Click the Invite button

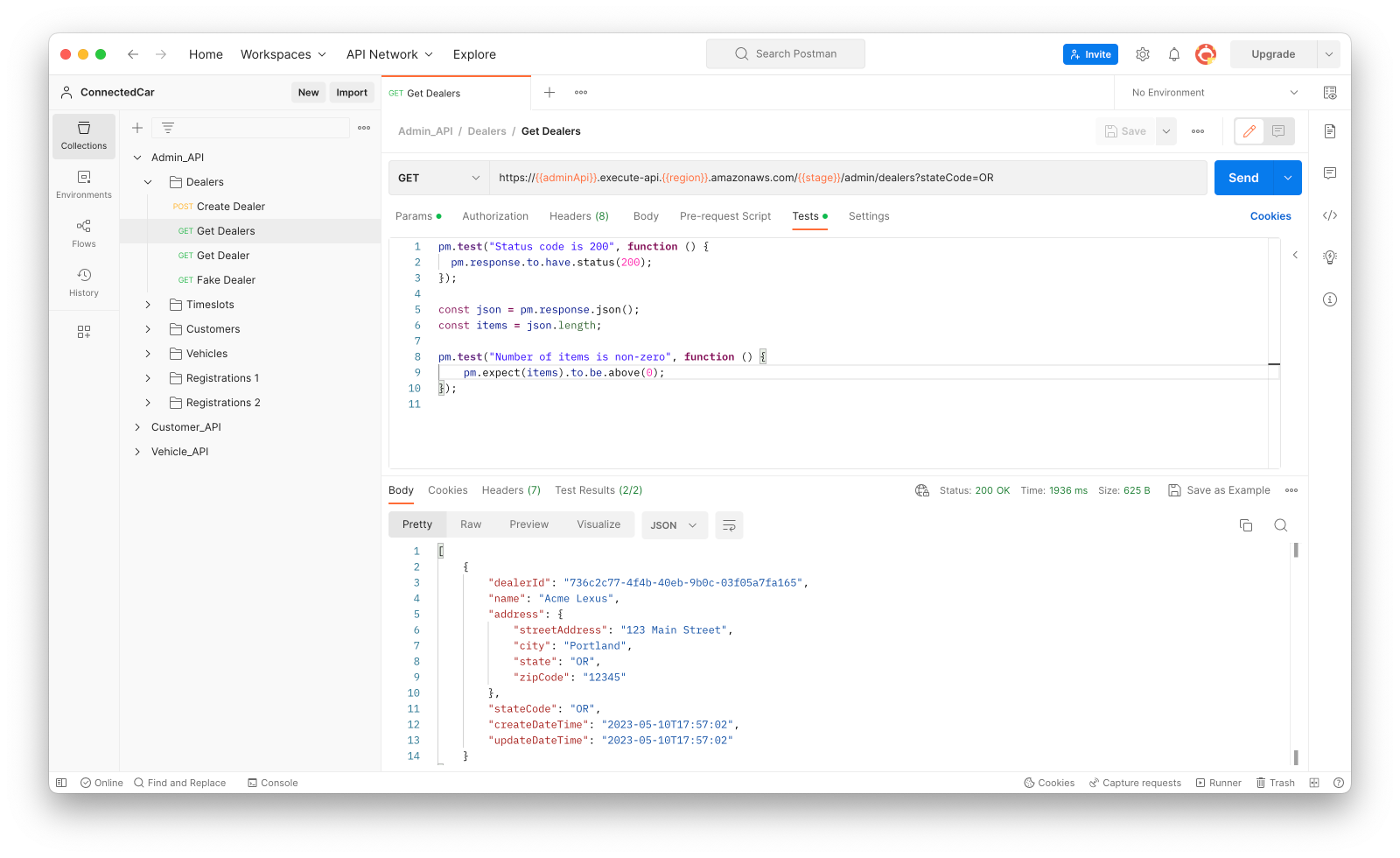(1090, 54)
